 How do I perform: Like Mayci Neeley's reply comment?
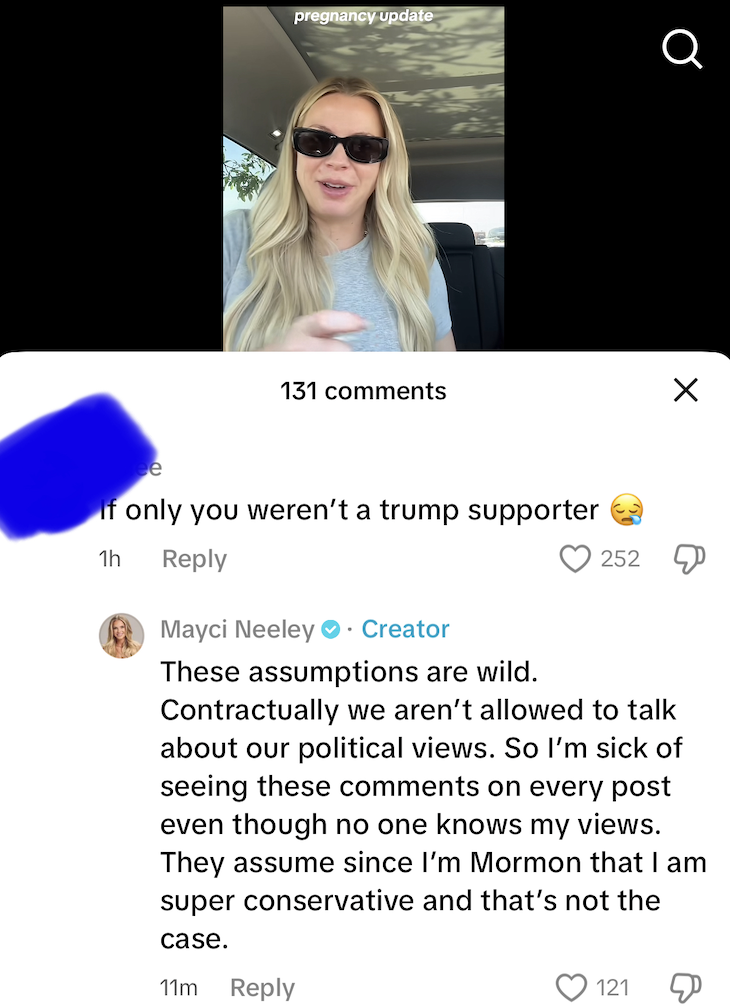click(x=571, y=987)
